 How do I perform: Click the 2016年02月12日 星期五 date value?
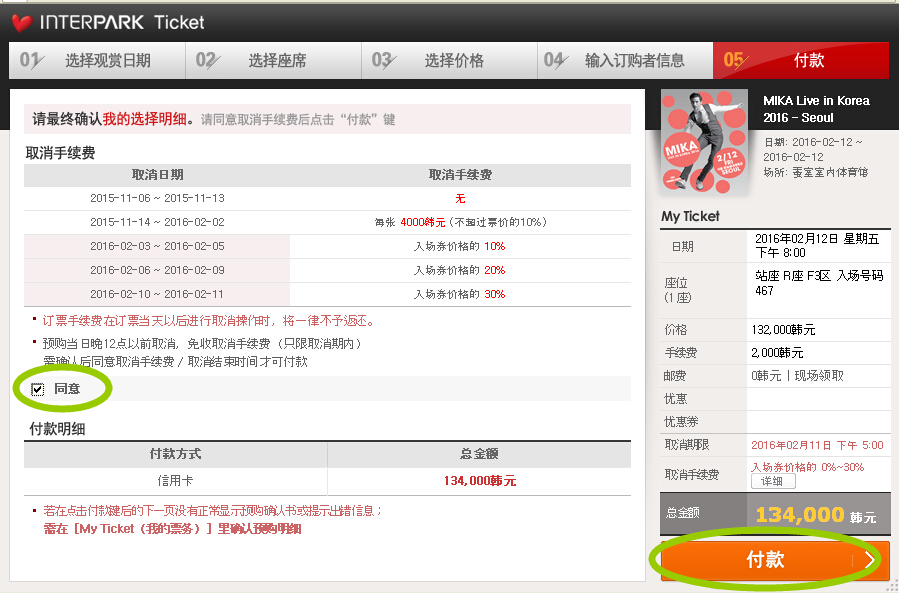pos(817,245)
